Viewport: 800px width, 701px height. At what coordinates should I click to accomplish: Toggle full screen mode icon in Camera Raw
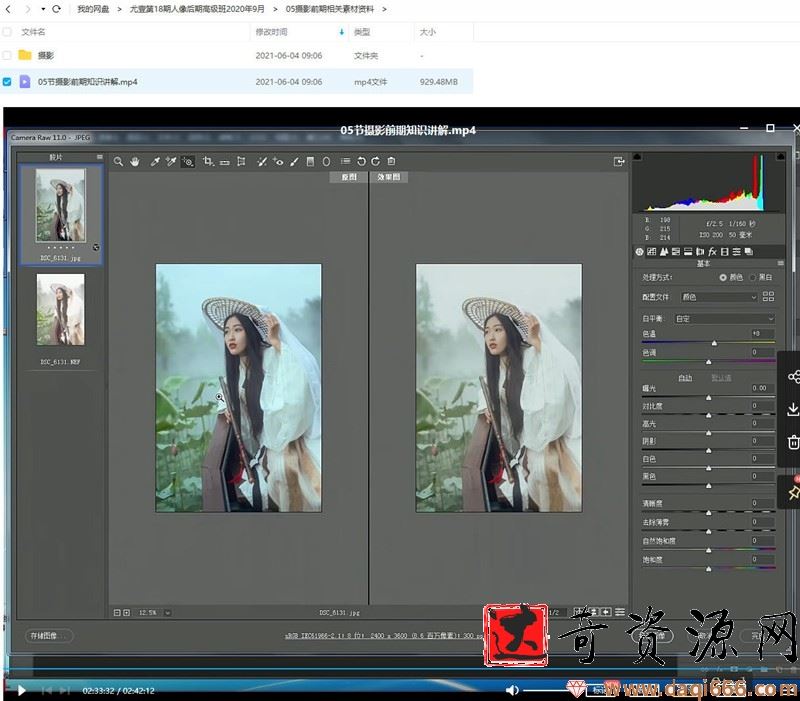tap(619, 162)
